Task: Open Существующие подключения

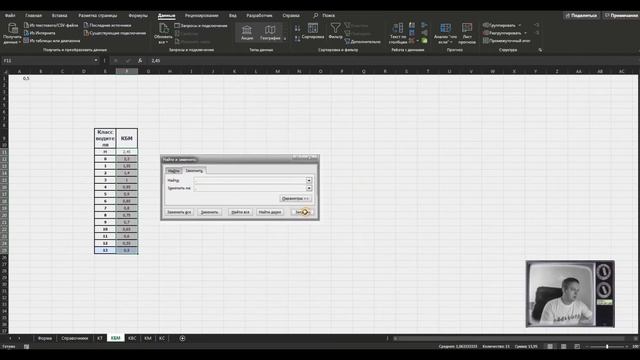Action: coord(115,33)
